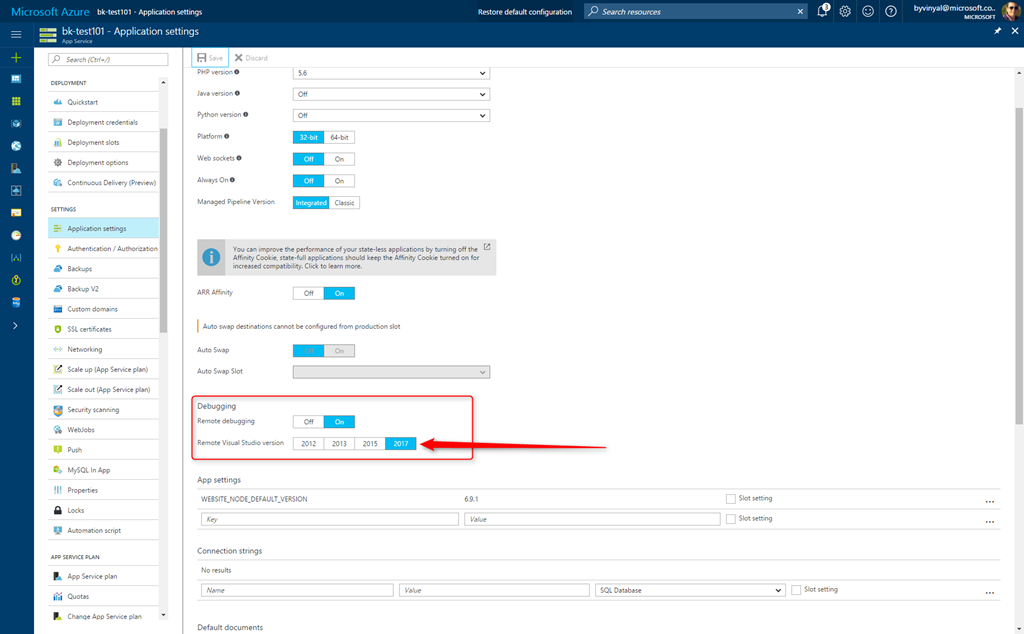Click the sidebar scroll down arrow

163,615
